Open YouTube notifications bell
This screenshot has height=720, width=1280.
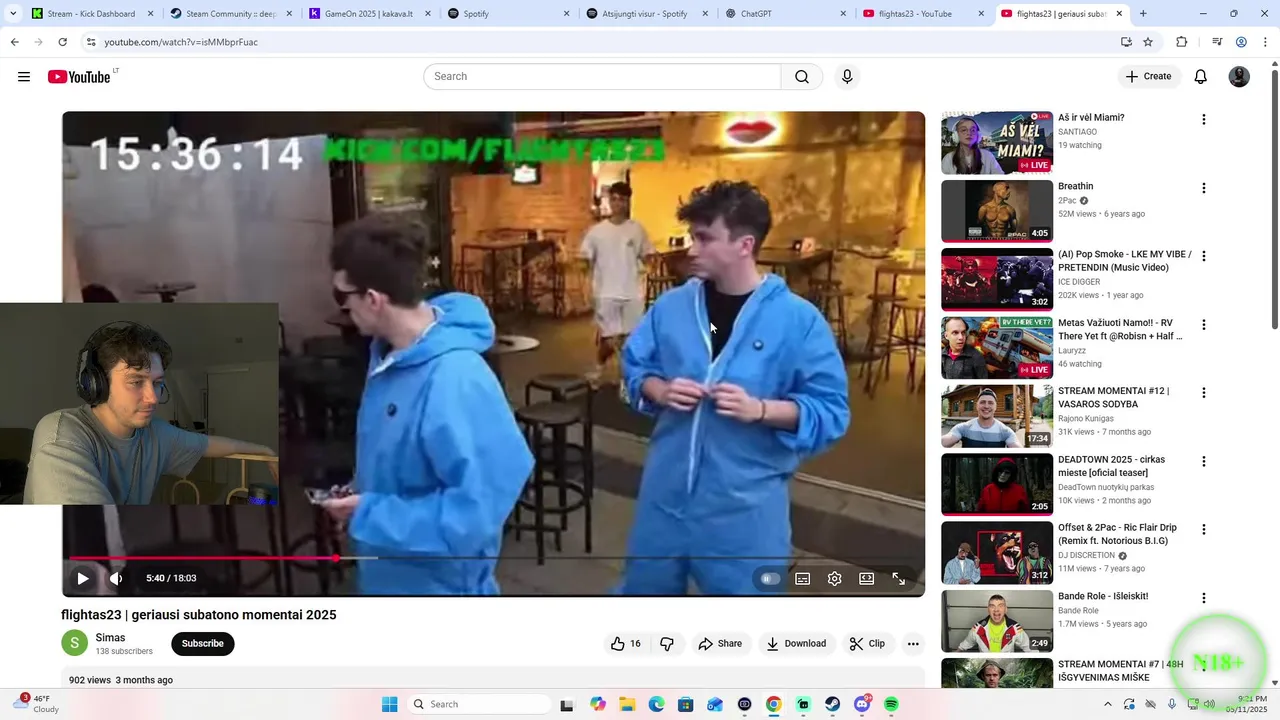[1201, 77]
